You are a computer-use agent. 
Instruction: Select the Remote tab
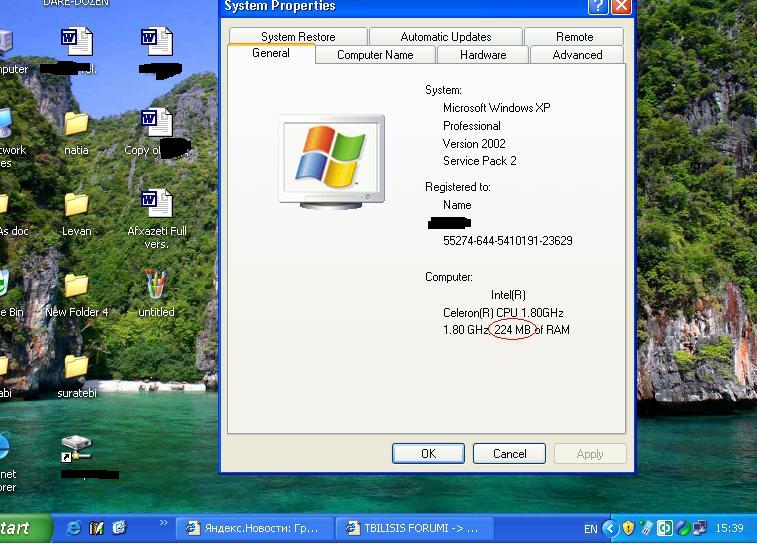(574, 37)
